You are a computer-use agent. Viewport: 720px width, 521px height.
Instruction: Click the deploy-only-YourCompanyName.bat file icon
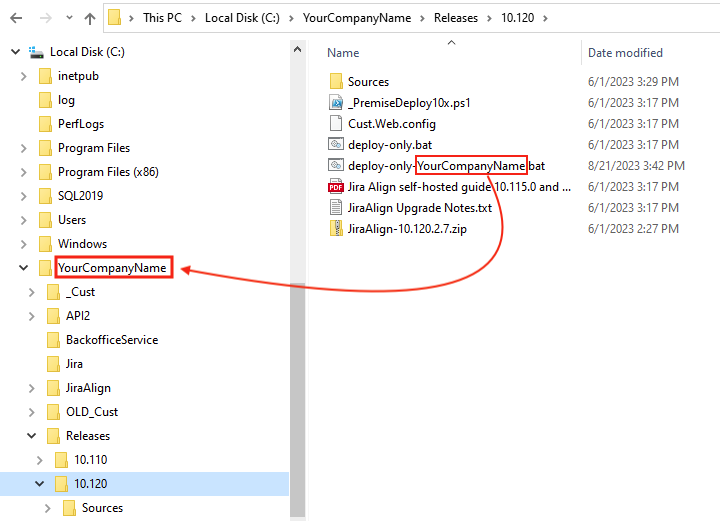point(336,165)
